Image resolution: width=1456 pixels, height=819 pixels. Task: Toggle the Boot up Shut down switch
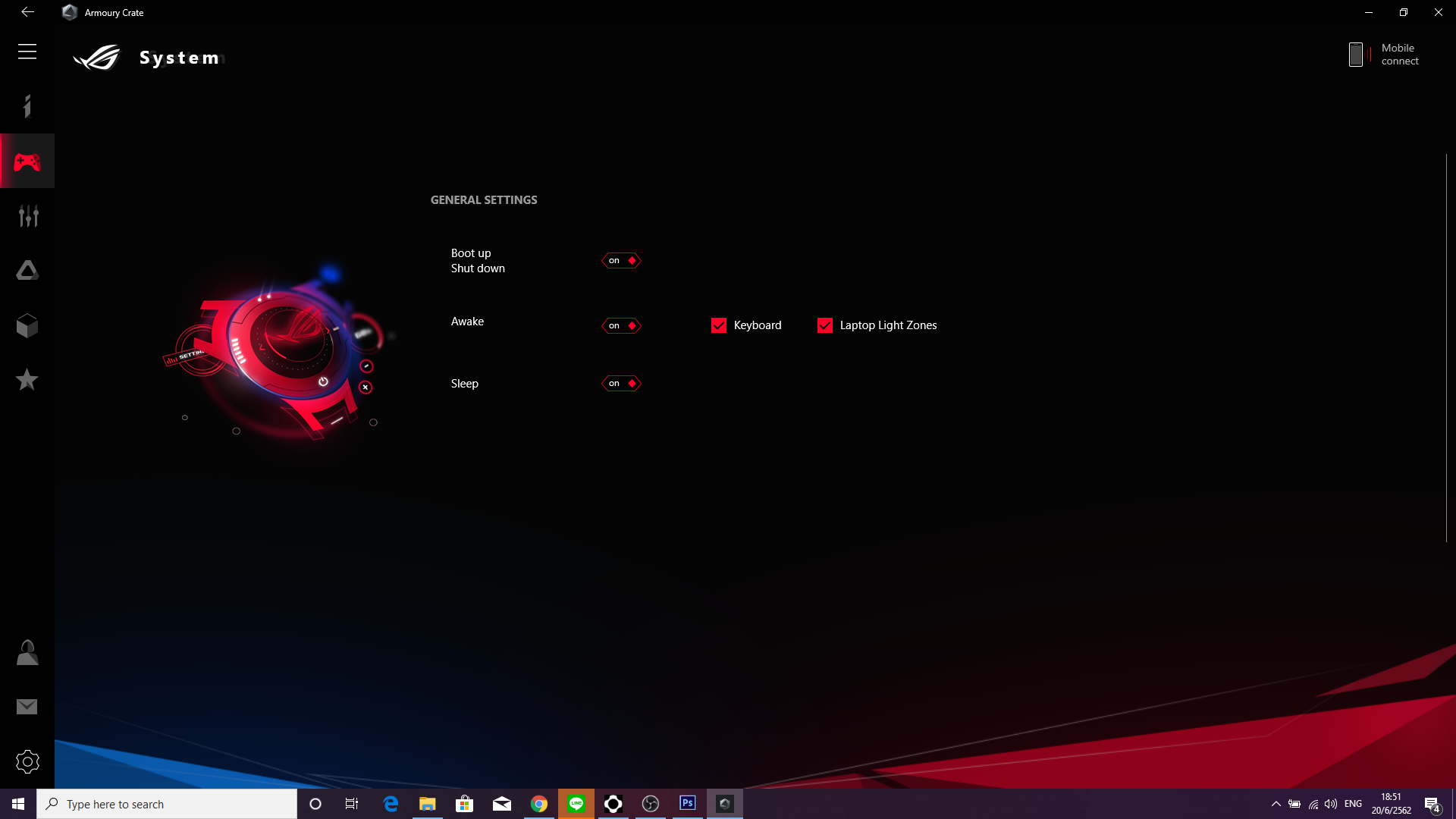(x=621, y=261)
